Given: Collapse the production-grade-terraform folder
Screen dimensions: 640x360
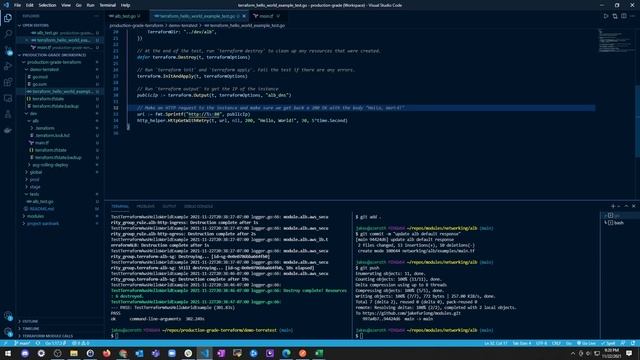Looking at the screenshot, I should coord(53,62).
